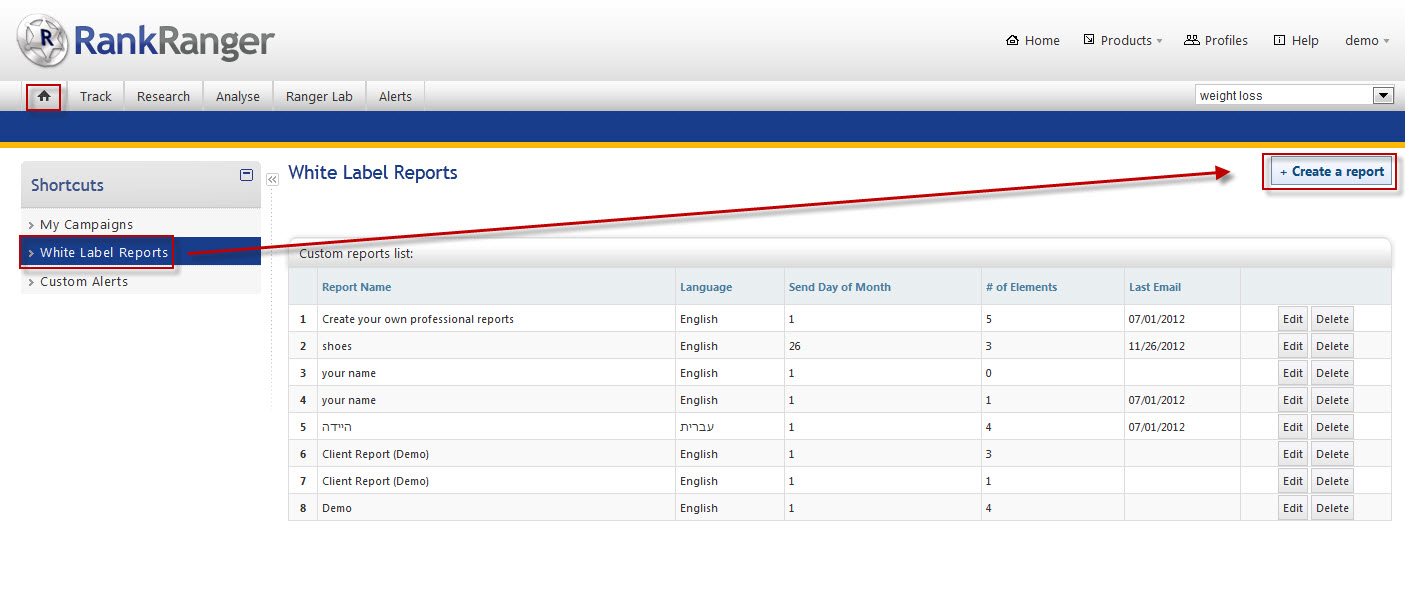
Task: Select the Research menu tab
Action: (163, 97)
